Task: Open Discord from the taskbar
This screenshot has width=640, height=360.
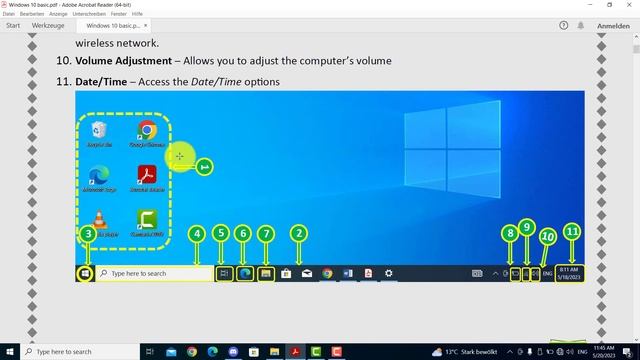Action: [233, 351]
